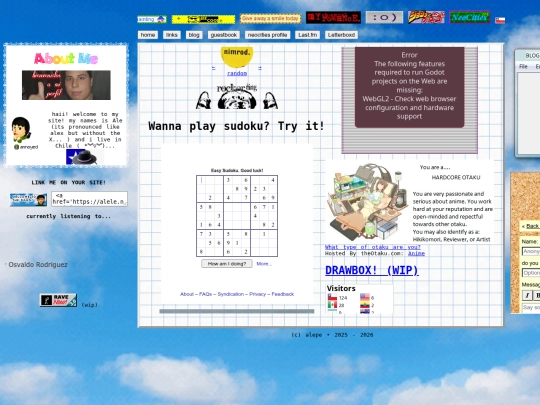This screenshot has width=540, height=405.
Task: Open the neocities profile nav button
Action: point(268,35)
